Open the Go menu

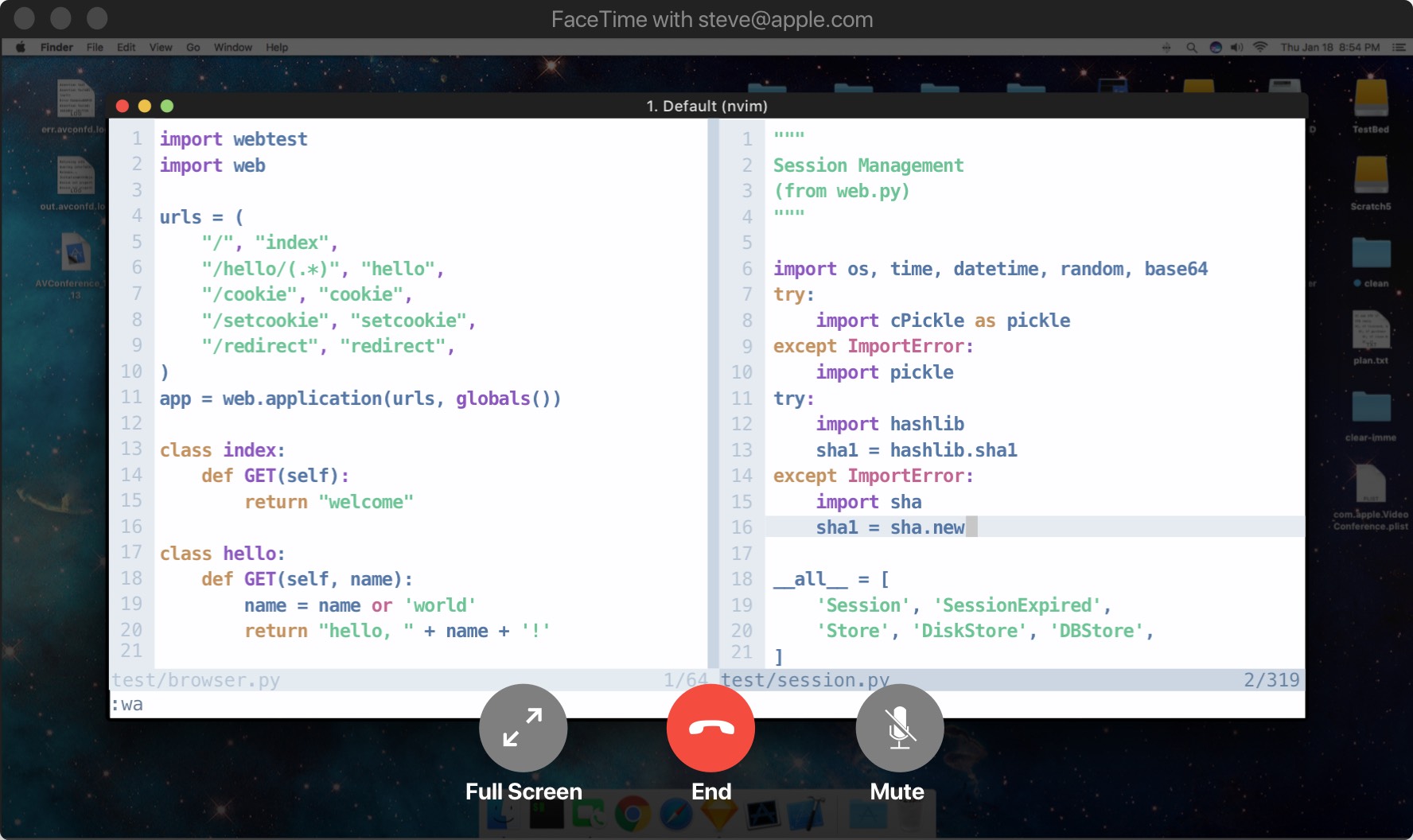[193, 47]
